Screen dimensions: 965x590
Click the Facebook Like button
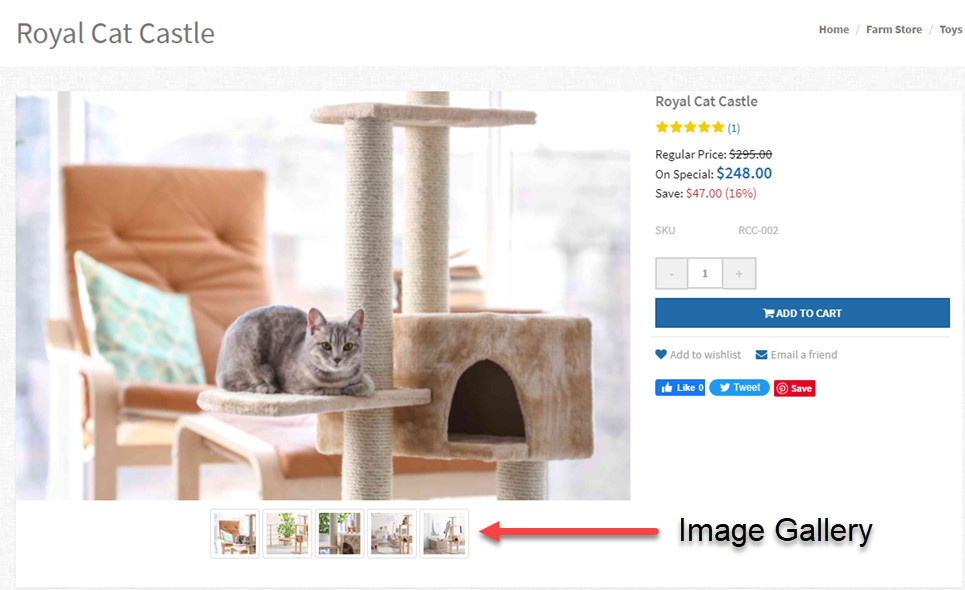point(680,388)
